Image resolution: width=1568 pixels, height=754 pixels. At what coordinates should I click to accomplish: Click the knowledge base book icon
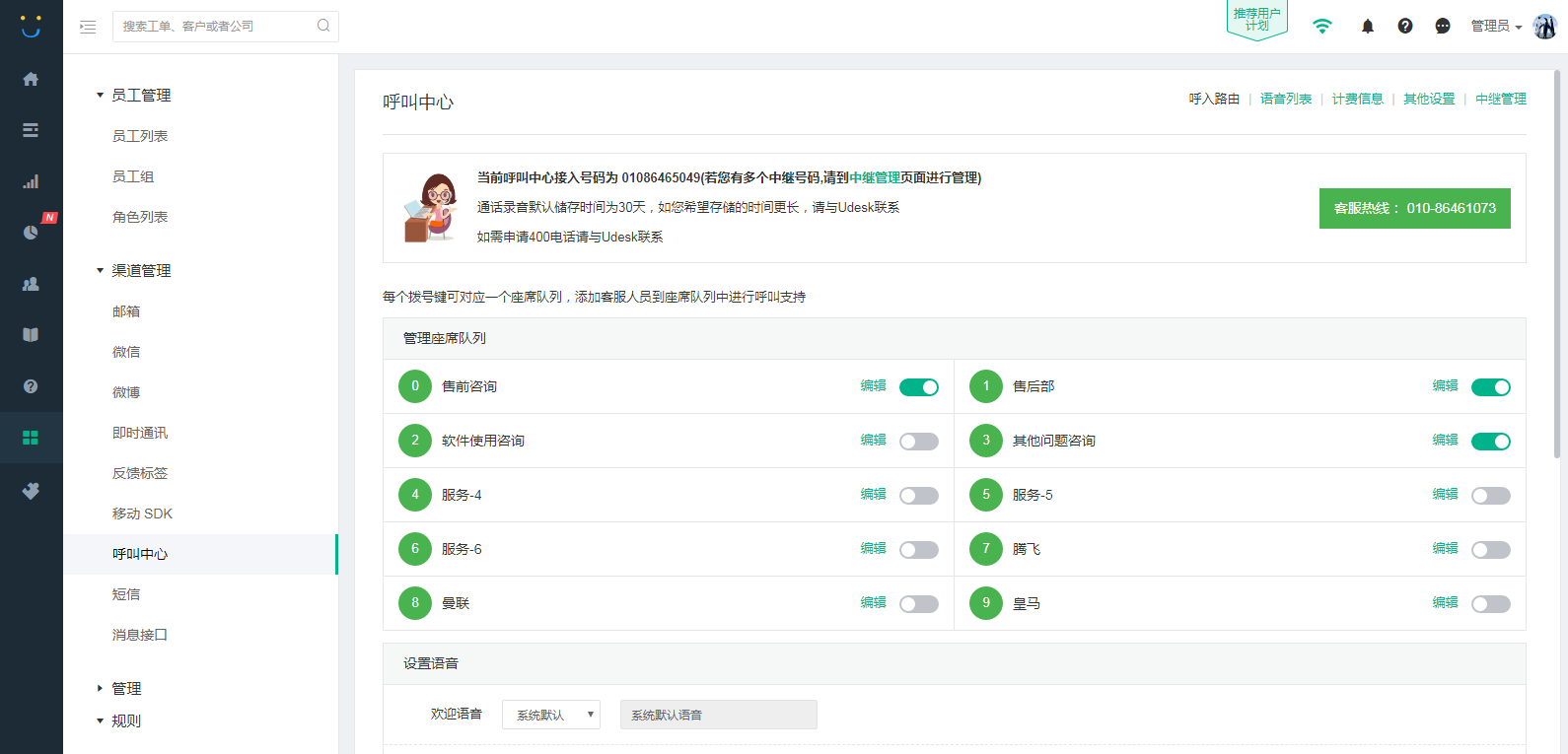[x=31, y=335]
